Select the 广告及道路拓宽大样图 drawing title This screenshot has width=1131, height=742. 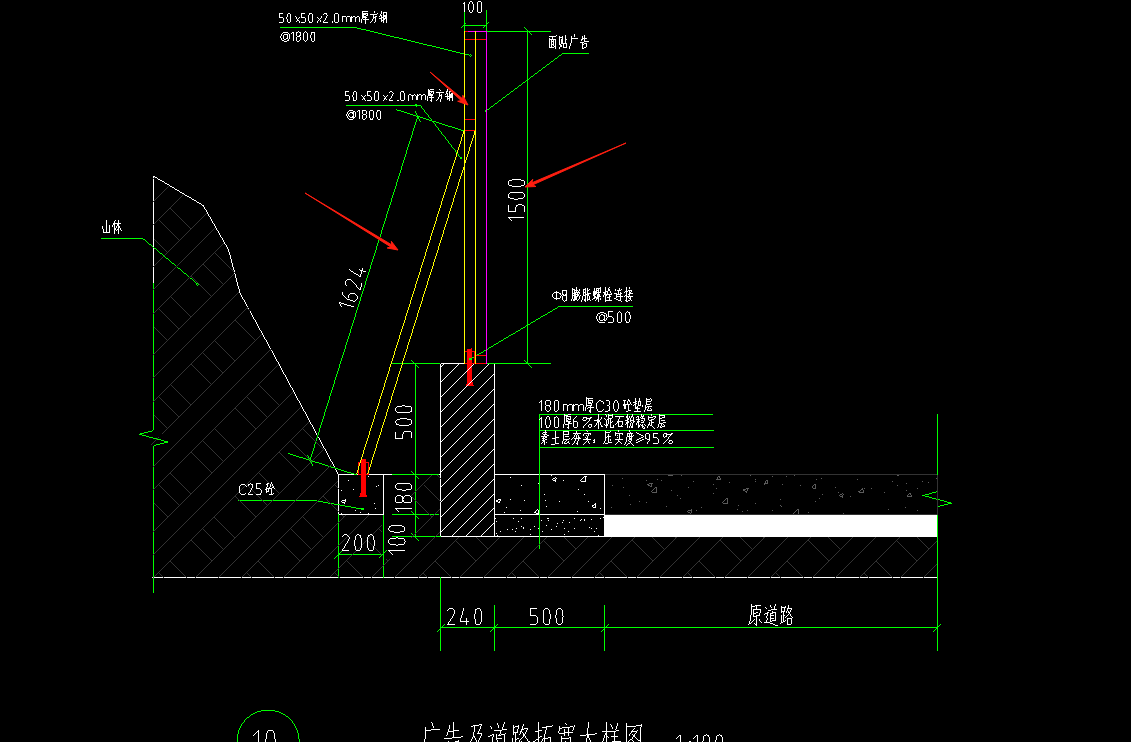click(532, 733)
